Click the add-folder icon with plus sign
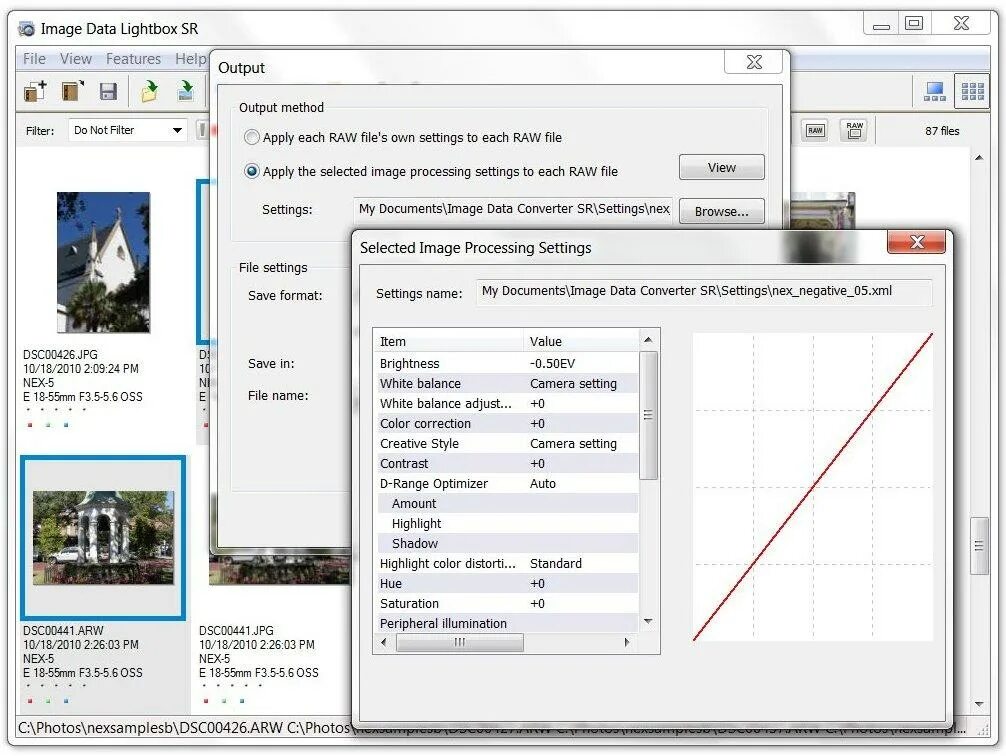 click(35, 91)
